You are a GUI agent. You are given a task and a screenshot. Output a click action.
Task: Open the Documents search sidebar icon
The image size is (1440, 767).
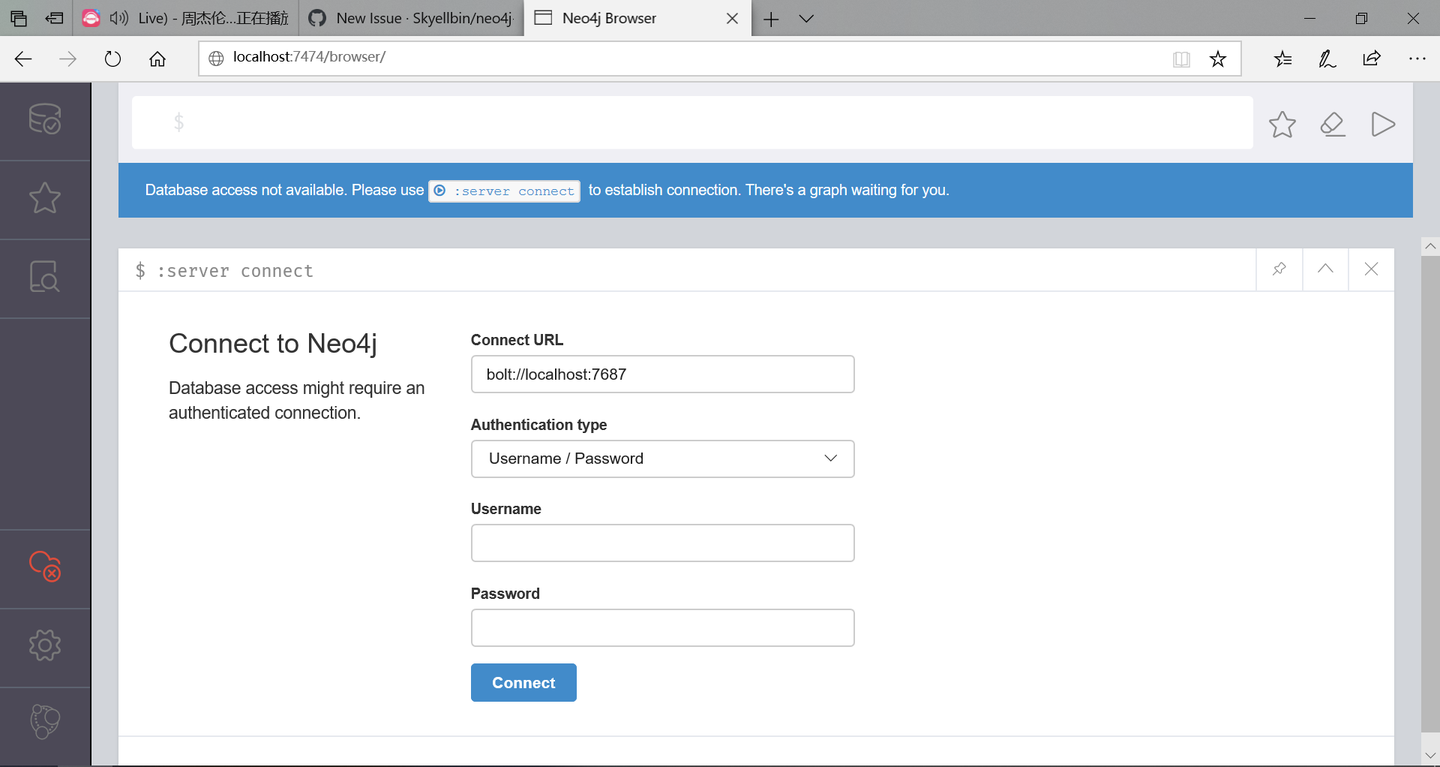tap(45, 277)
